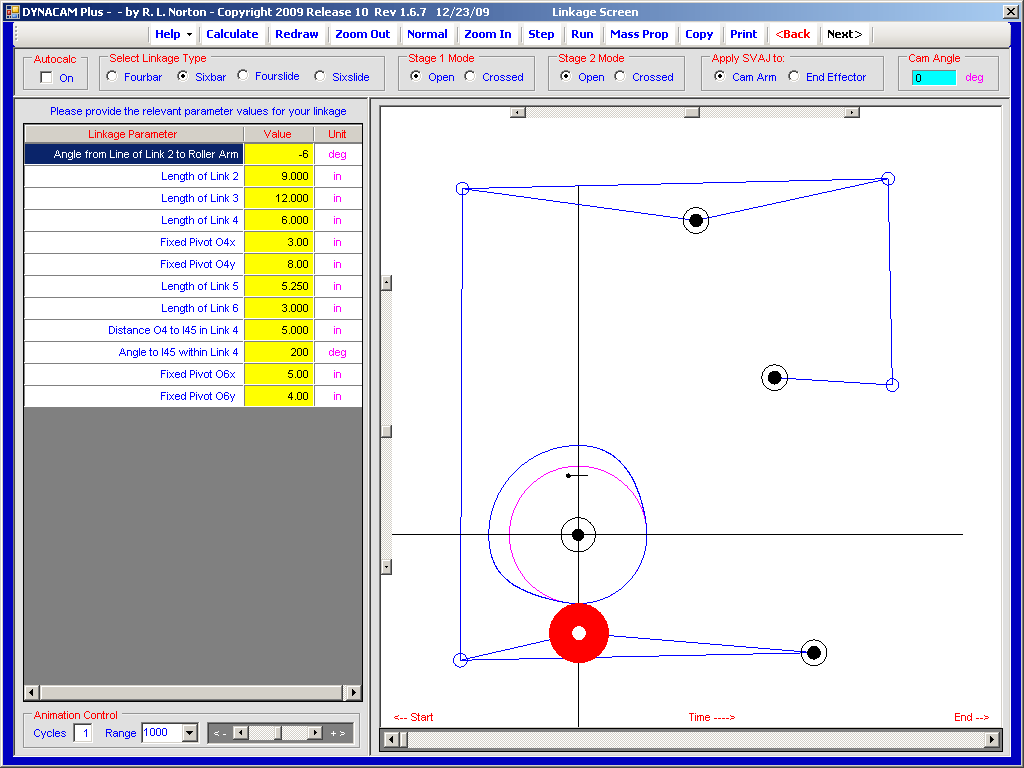Click the plot's vertical scrollbar thumb

click(x=387, y=431)
